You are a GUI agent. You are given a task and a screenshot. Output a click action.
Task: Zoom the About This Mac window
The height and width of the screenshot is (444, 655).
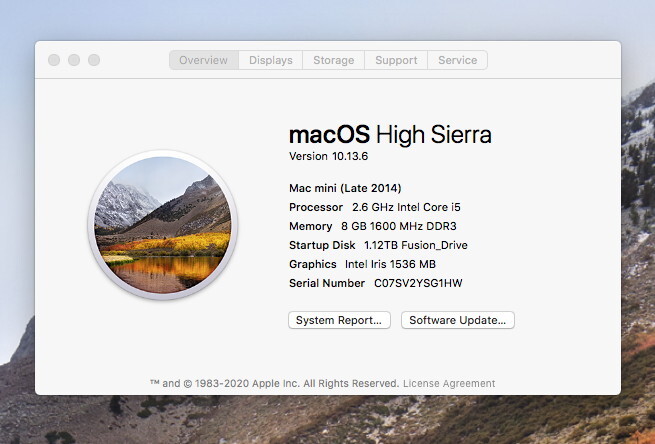pyautogui.click(x=94, y=60)
